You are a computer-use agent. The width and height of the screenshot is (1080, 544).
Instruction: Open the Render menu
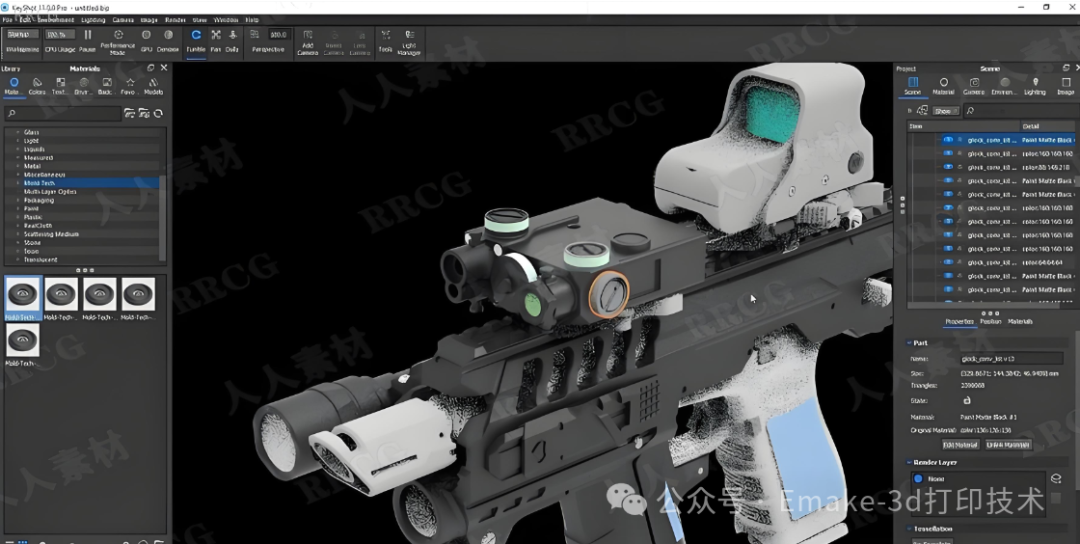pos(175,20)
